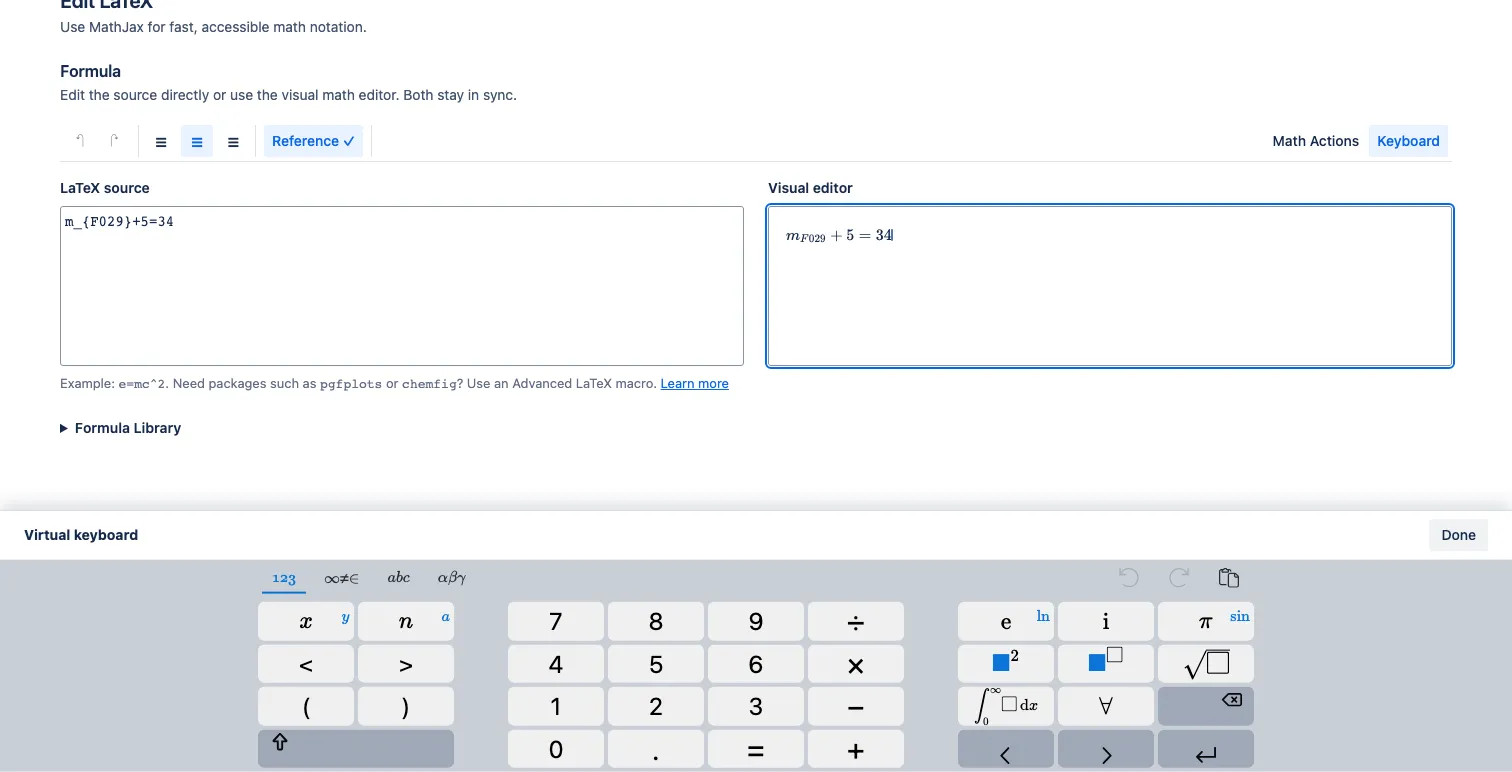Image resolution: width=1512 pixels, height=772 pixels.
Task: Select center alignment icon
Action: (x=197, y=142)
